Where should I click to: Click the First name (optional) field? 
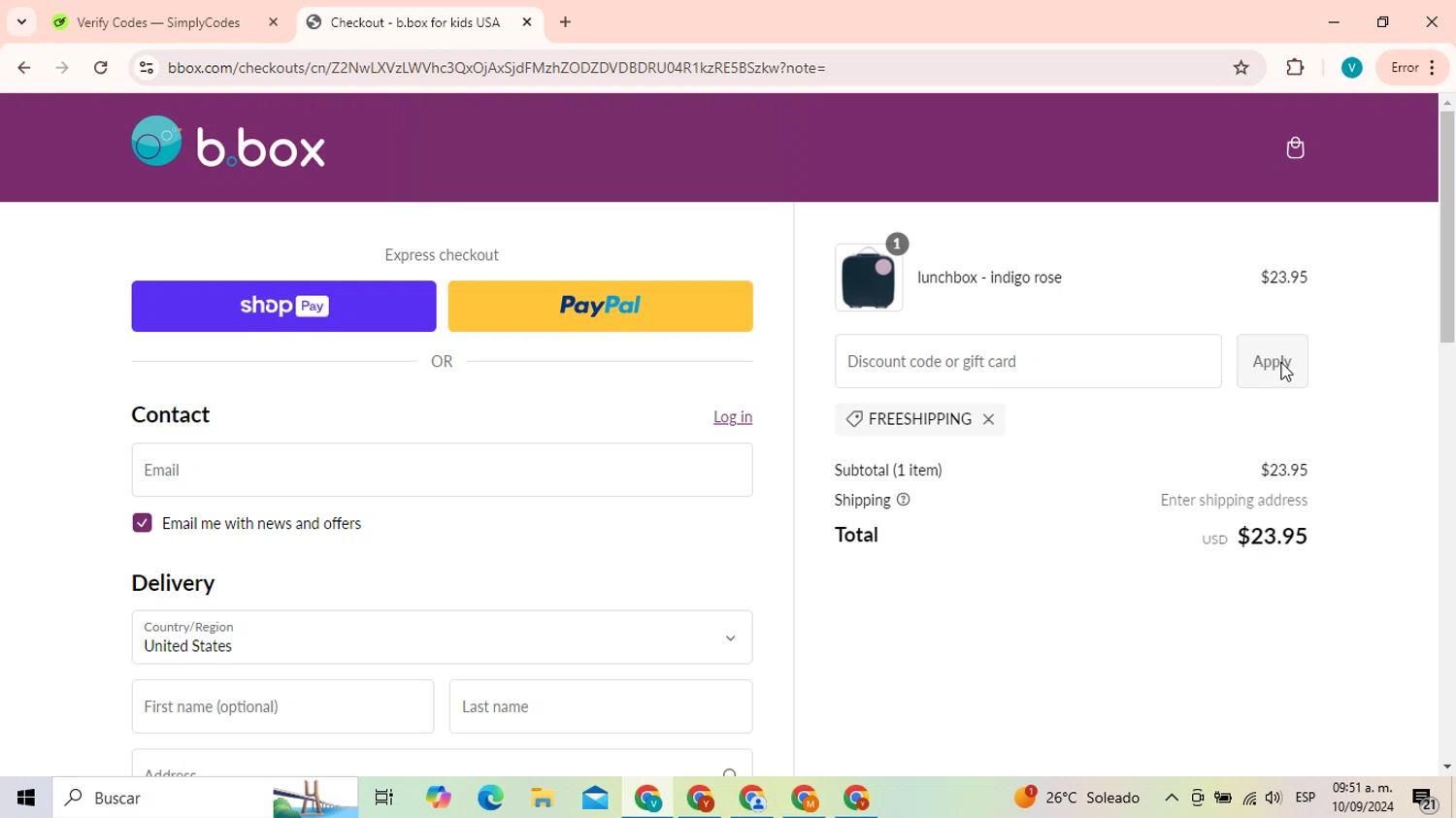pos(282,706)
